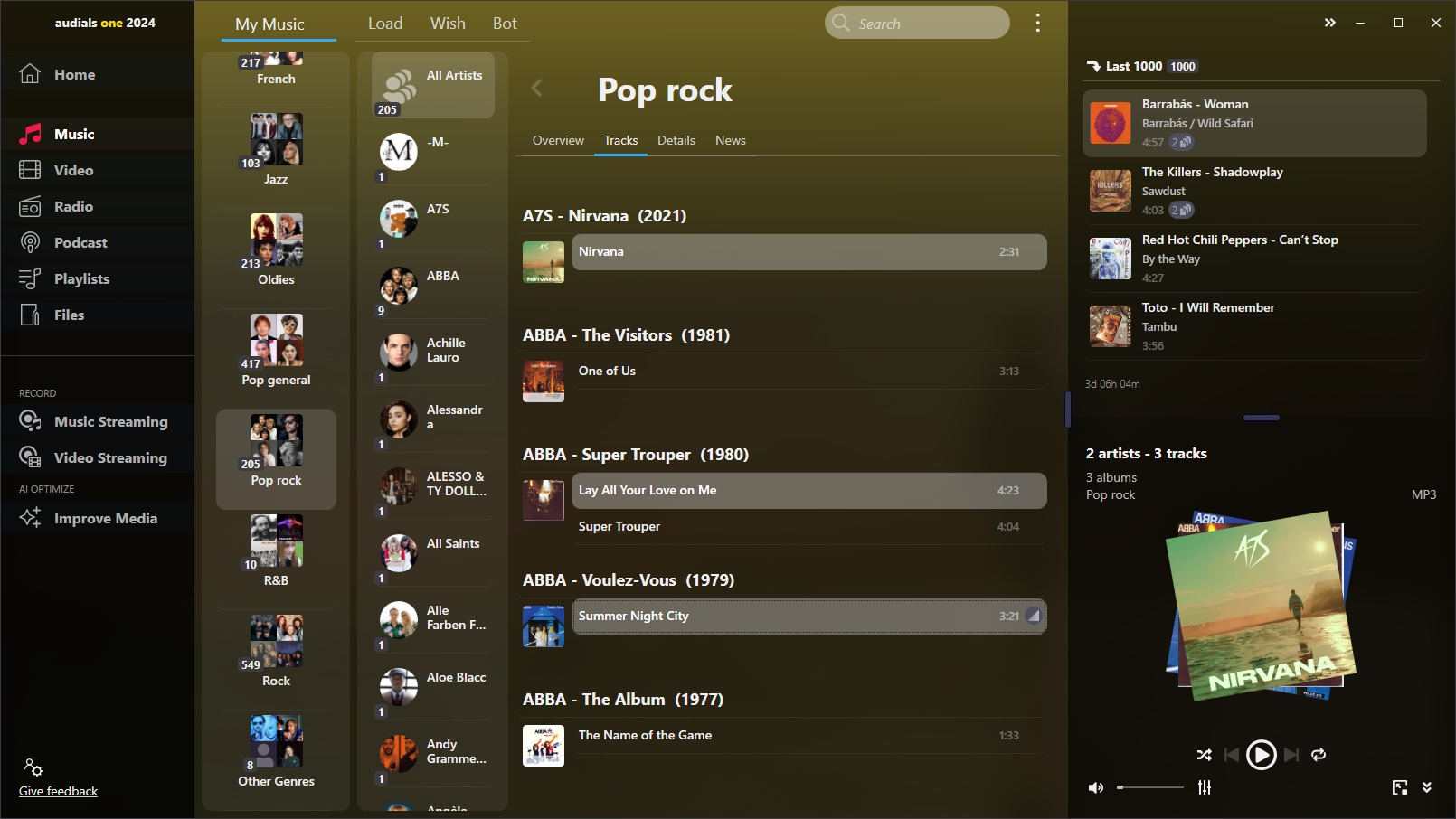Go back with the left arrow
Viewport: 1456px width, 819px height.
537,88
